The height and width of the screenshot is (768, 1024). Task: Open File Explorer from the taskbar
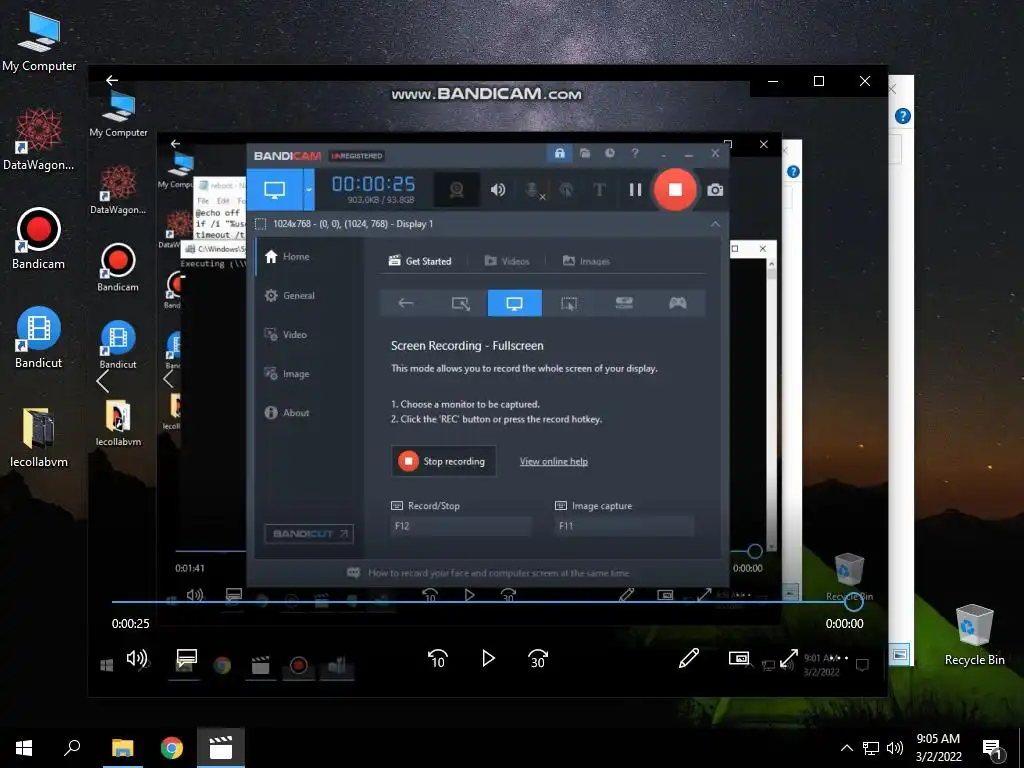122,748
